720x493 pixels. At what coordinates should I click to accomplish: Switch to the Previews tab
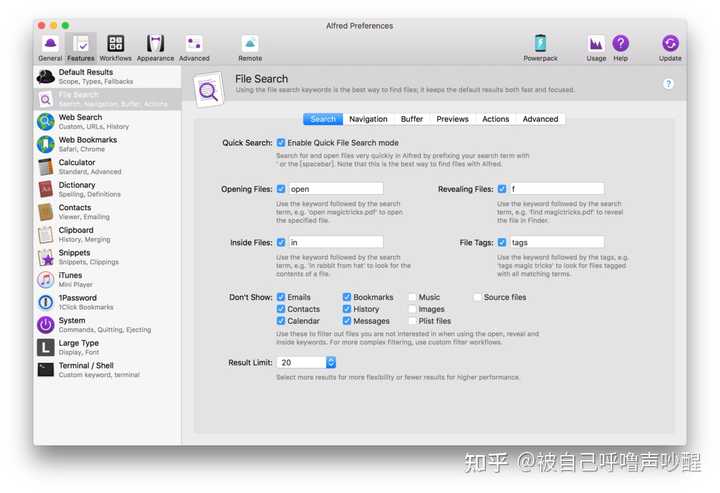[x=452, y=119]
